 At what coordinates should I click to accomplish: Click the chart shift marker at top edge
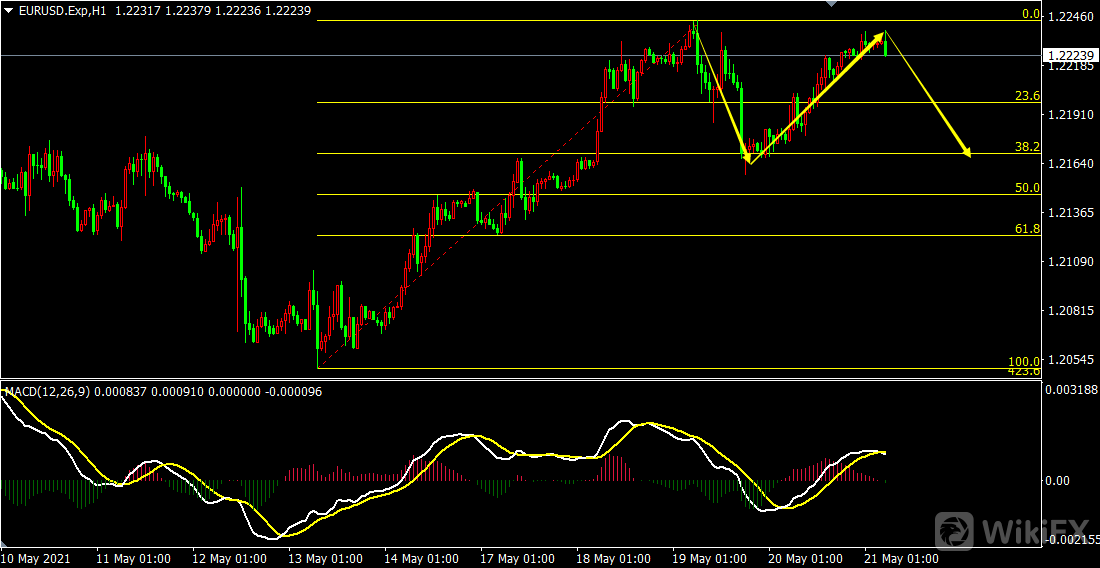pyautogui.click(x=829, y=4)
